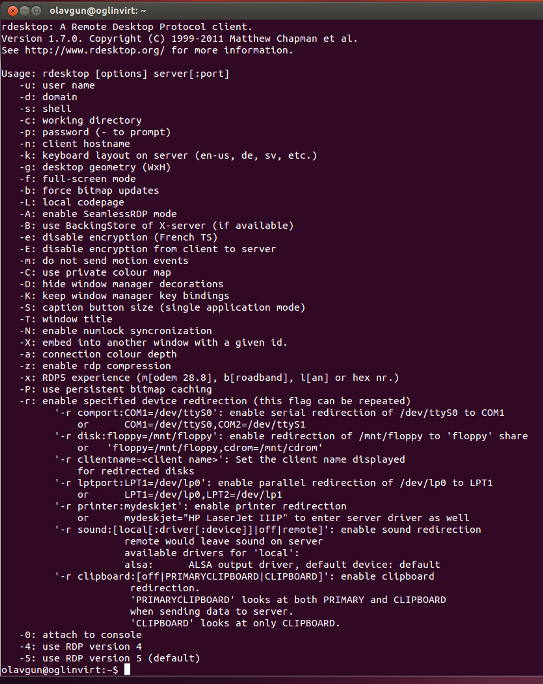Click the '-r sound:[local' redirection line
The height and width of the screenshot is (684, 543).
click(x=268, y=530)
